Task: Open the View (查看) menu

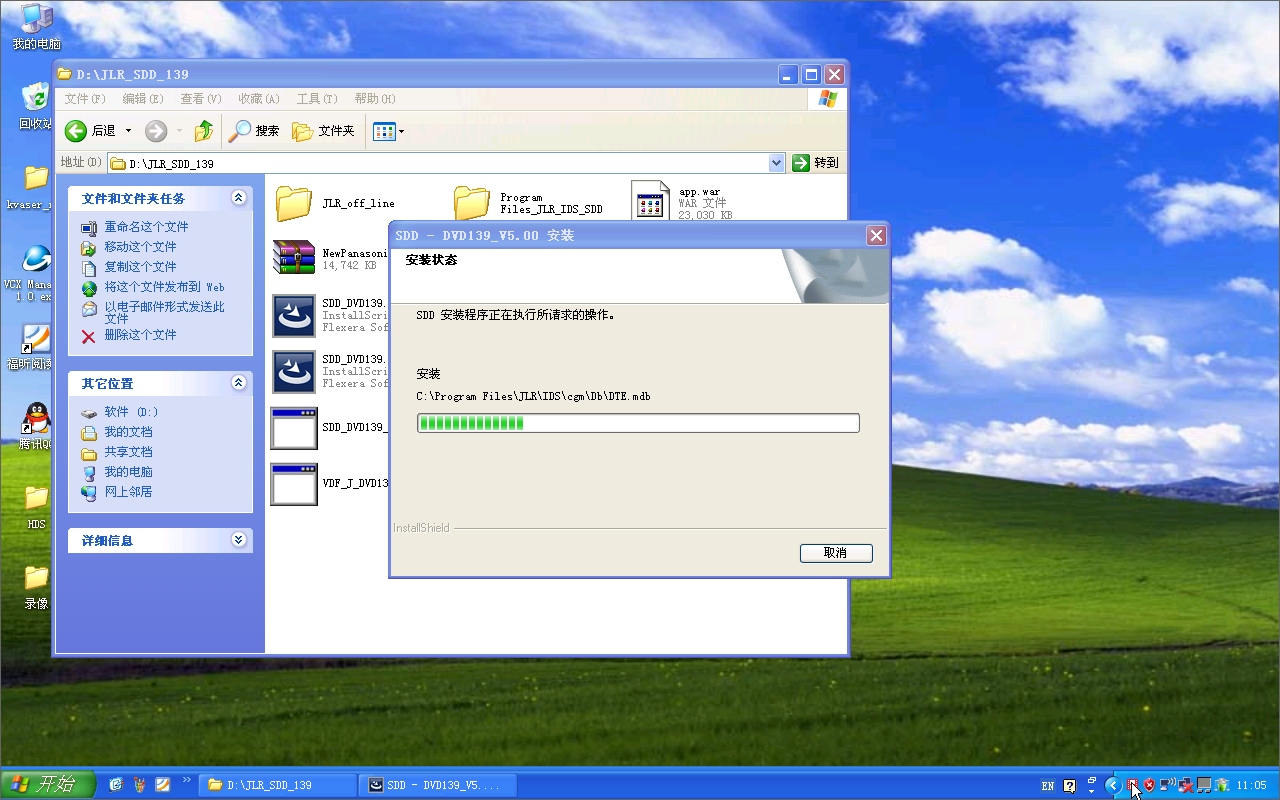Action: (x=201, y=99)
